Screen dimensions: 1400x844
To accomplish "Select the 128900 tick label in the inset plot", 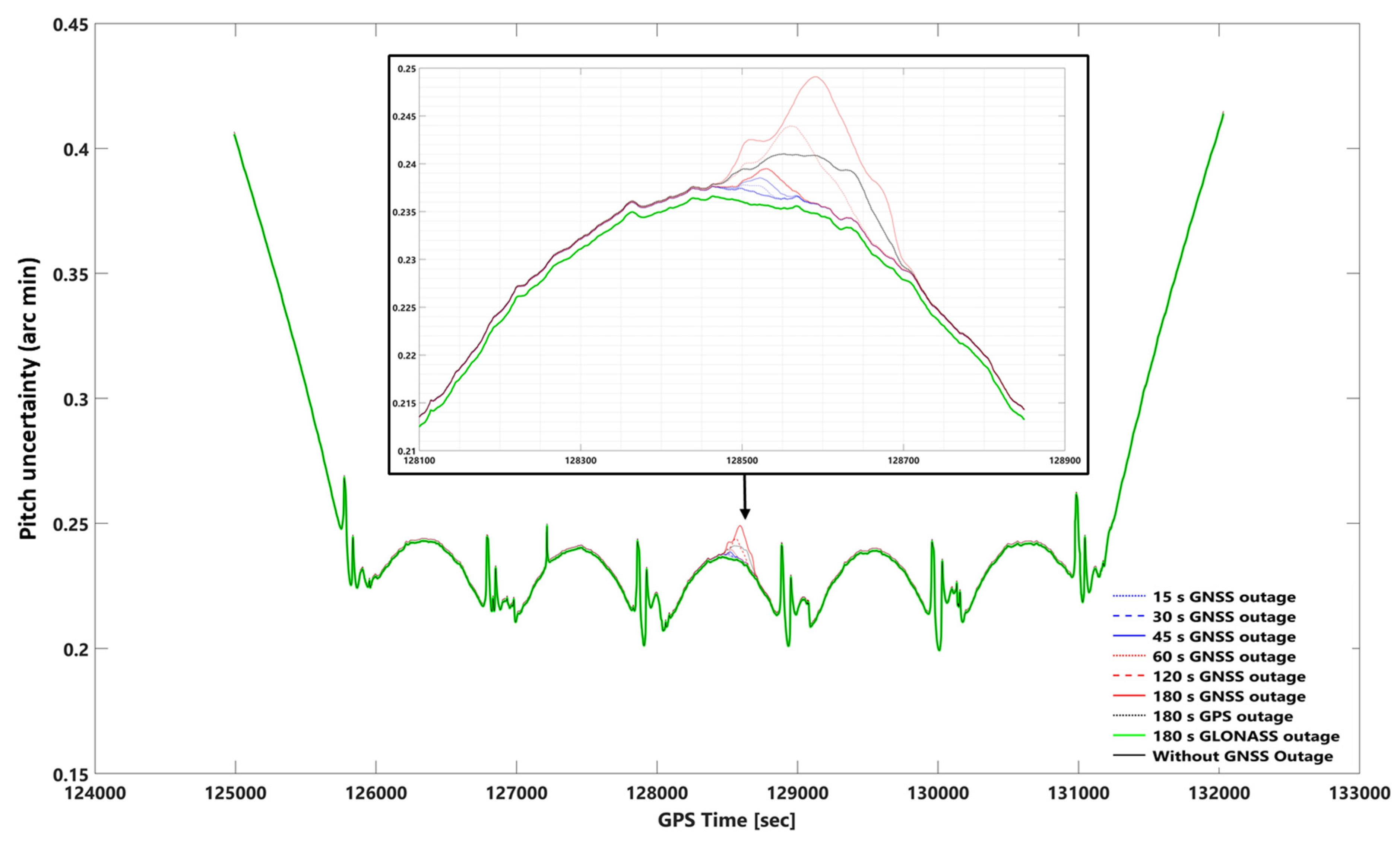I will [x=1065, y=460].
